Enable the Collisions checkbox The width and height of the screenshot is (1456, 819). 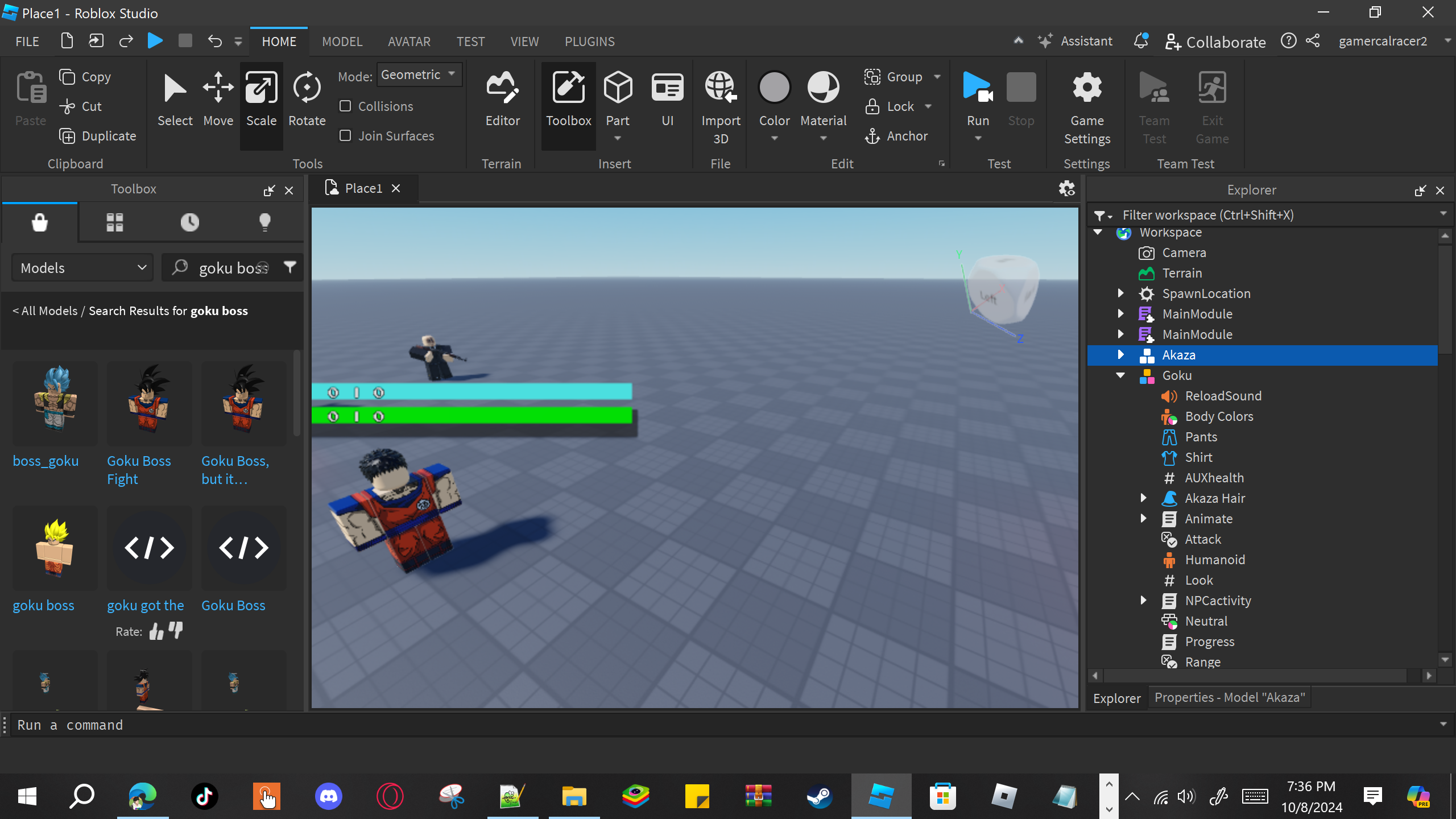pos(345,106)
